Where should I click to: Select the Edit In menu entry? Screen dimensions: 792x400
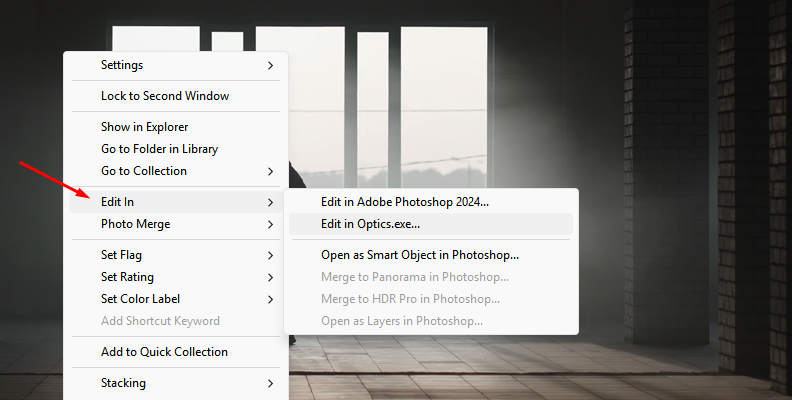(175, 202)
